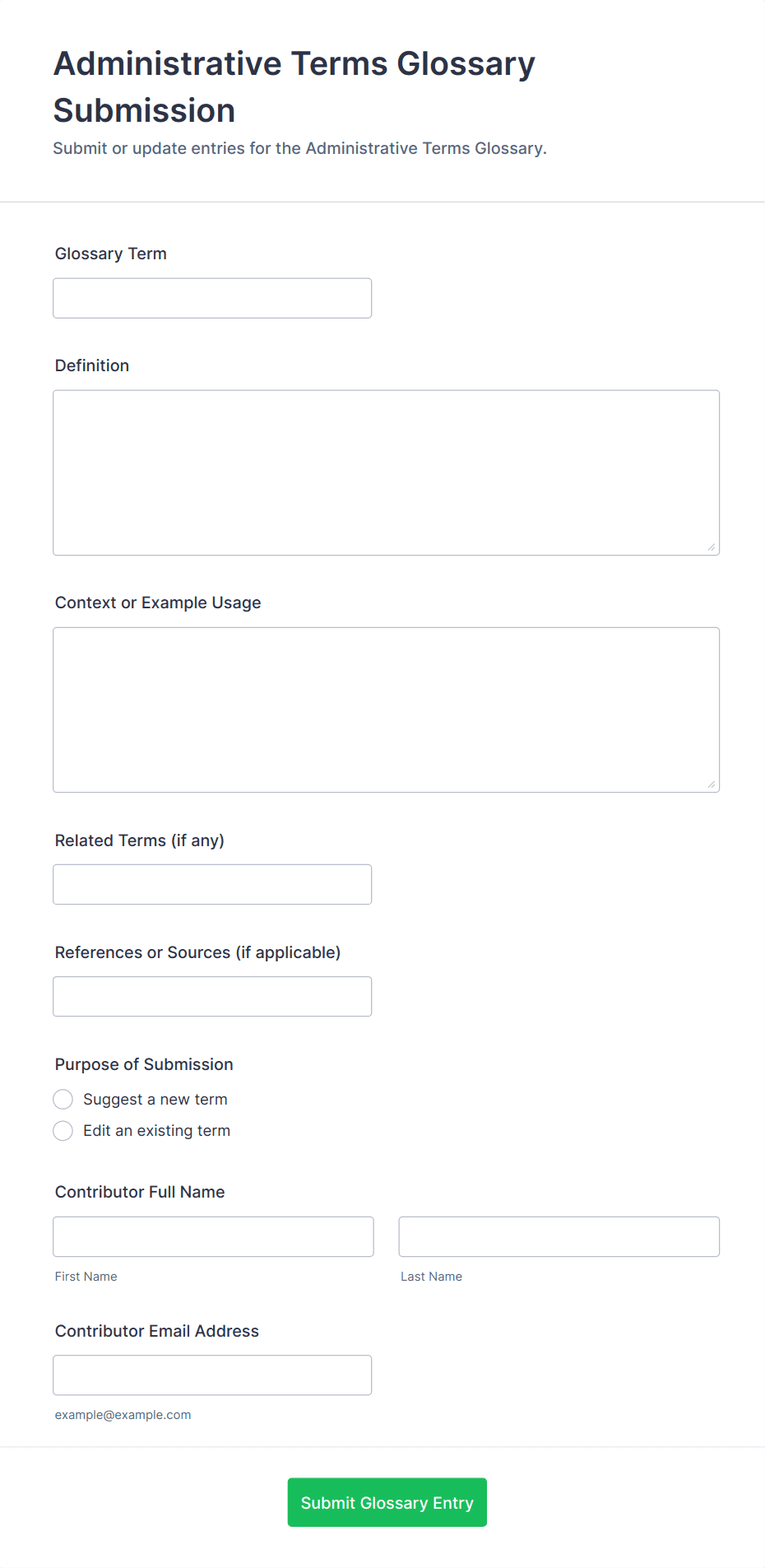Focus the Definition text area

386,472
